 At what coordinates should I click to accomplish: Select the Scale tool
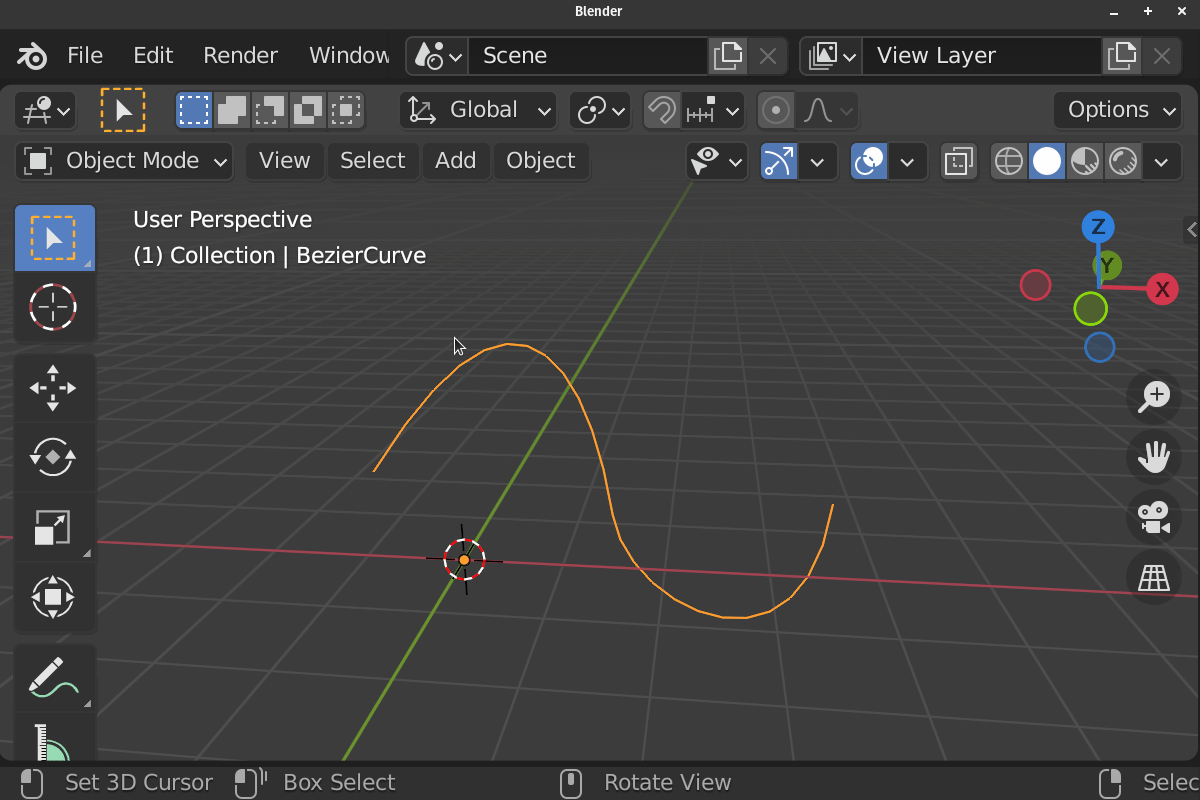pos(54,527)
